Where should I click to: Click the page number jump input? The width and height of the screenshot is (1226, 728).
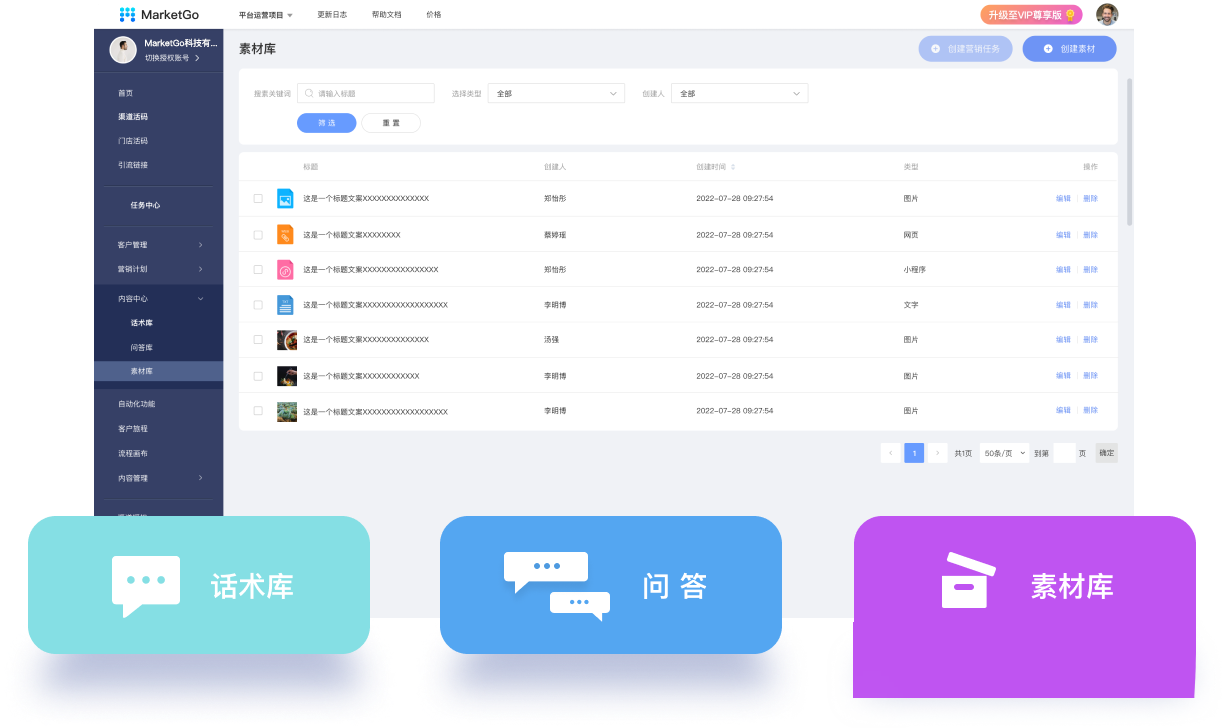pos(1064,453)
